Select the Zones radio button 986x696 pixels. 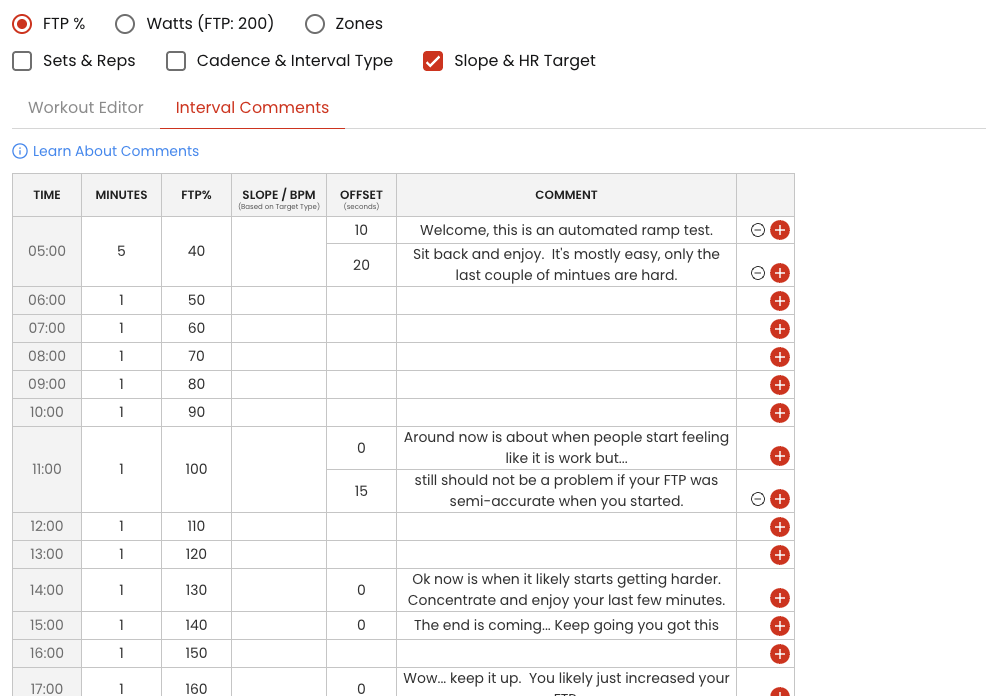pyautogui.click(x=315, y=24)
